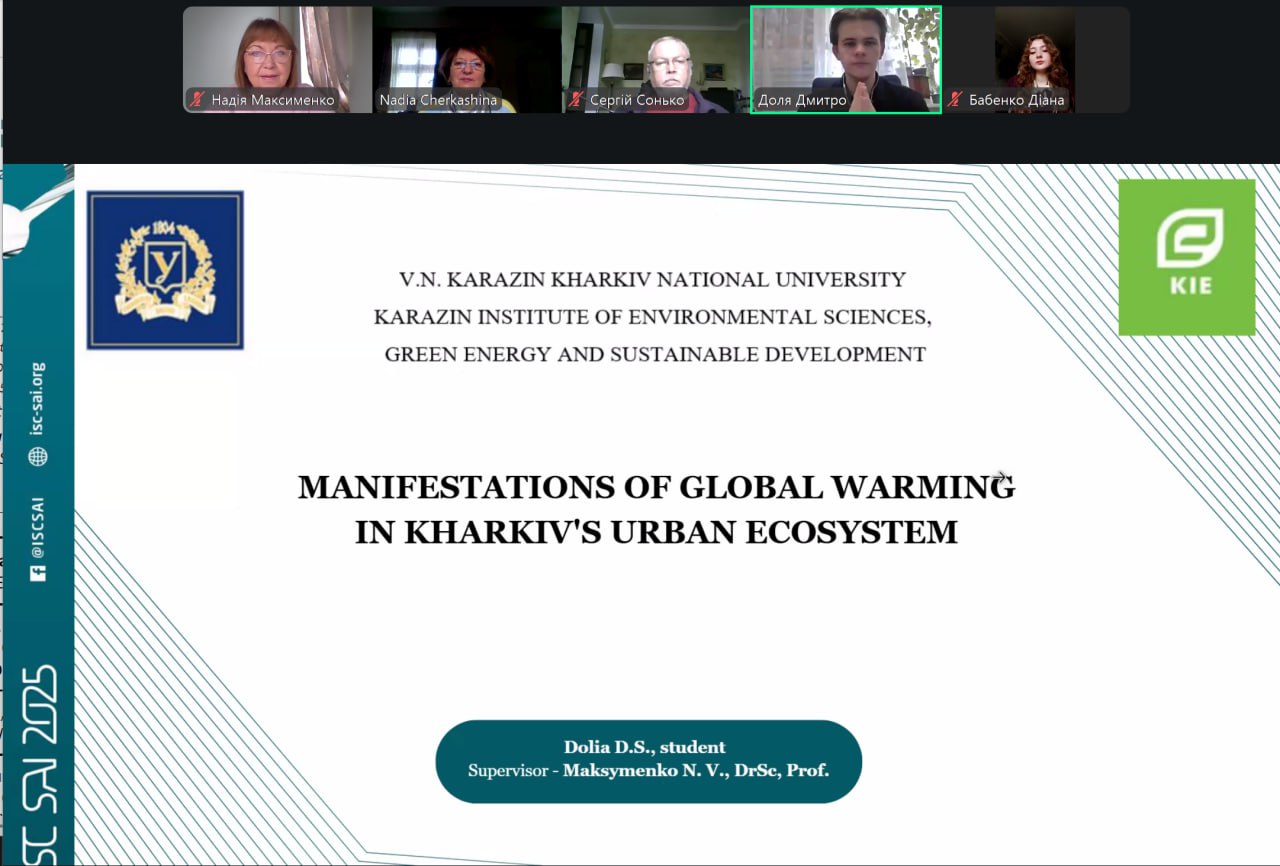Screen dimensions: 1280x866
Task: Open the isc-sai.org website link
Action: (38, 398)
